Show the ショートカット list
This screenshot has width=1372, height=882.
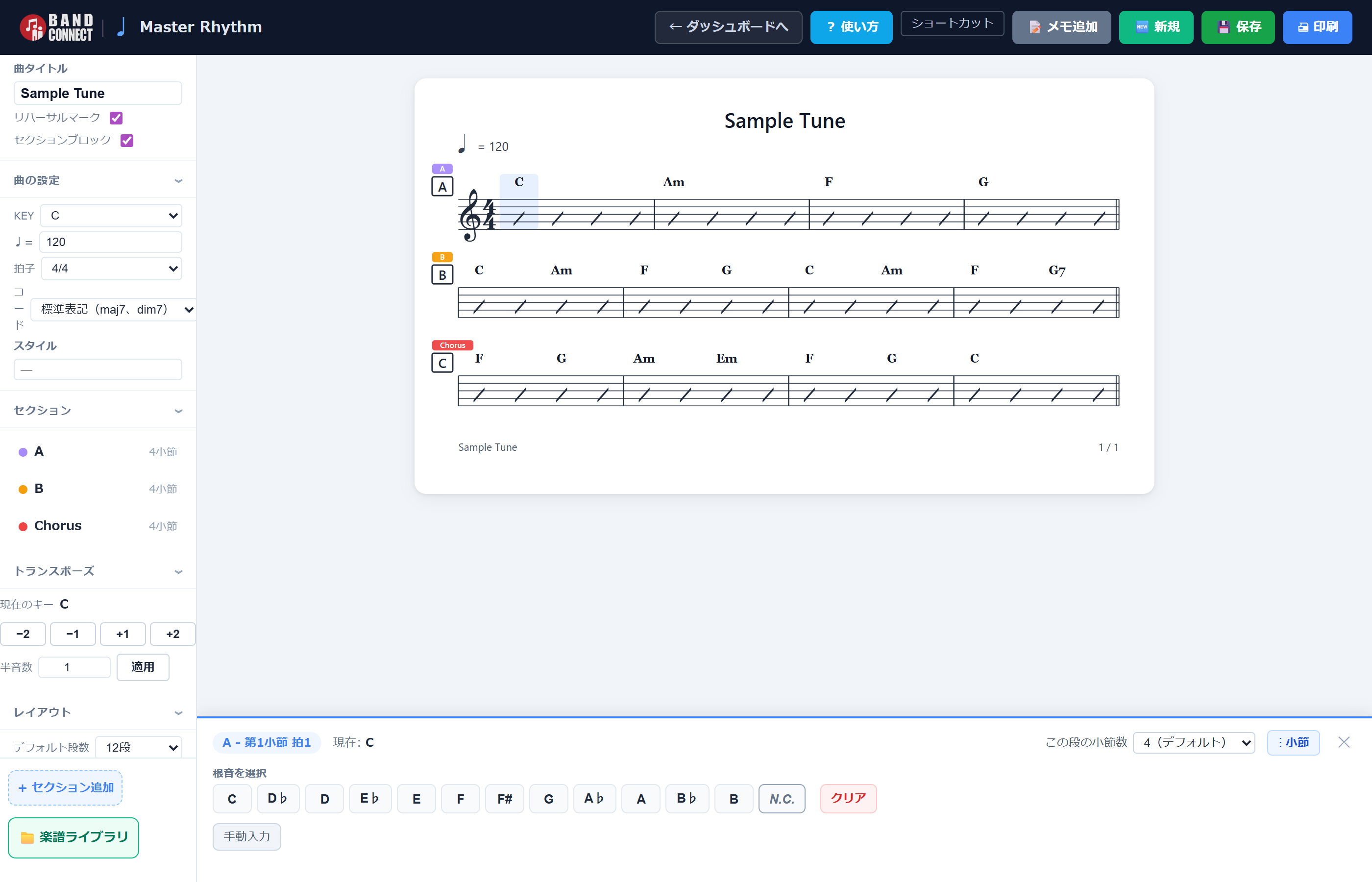coord(952,24)
